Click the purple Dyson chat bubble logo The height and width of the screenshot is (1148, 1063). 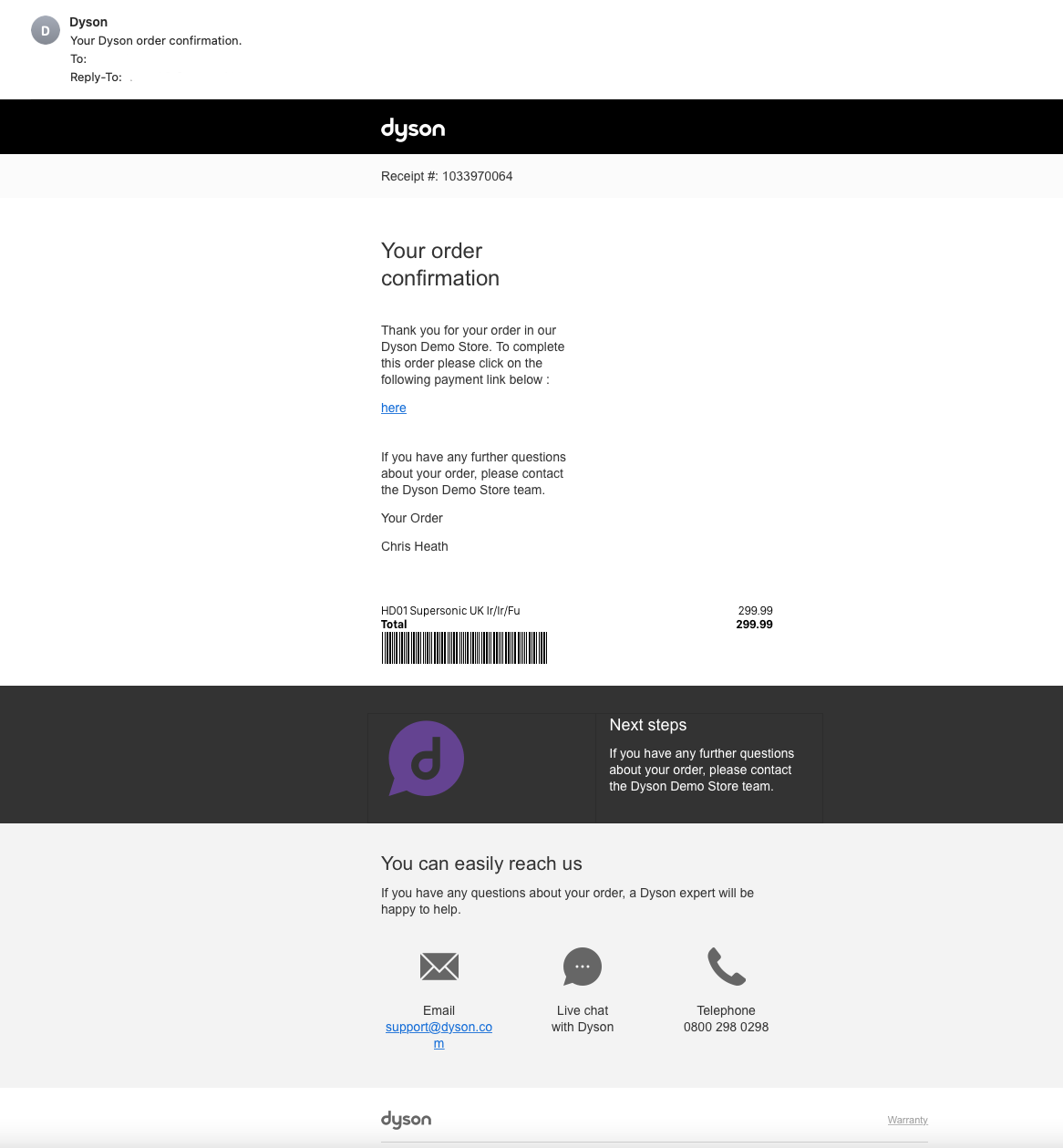(427, 759)
